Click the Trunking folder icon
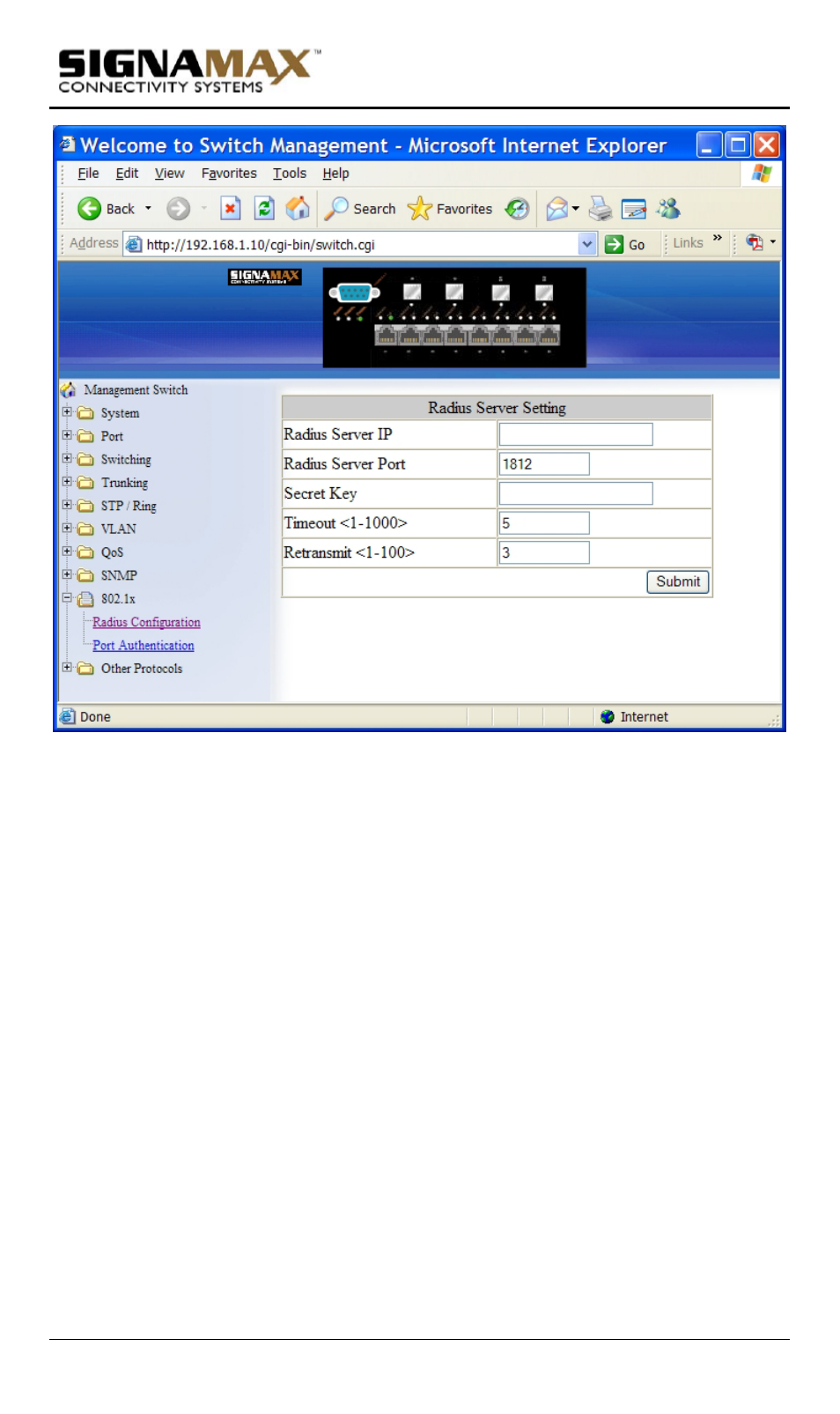Viewport: 840px width, 1414px height. (x=85, y=483)
